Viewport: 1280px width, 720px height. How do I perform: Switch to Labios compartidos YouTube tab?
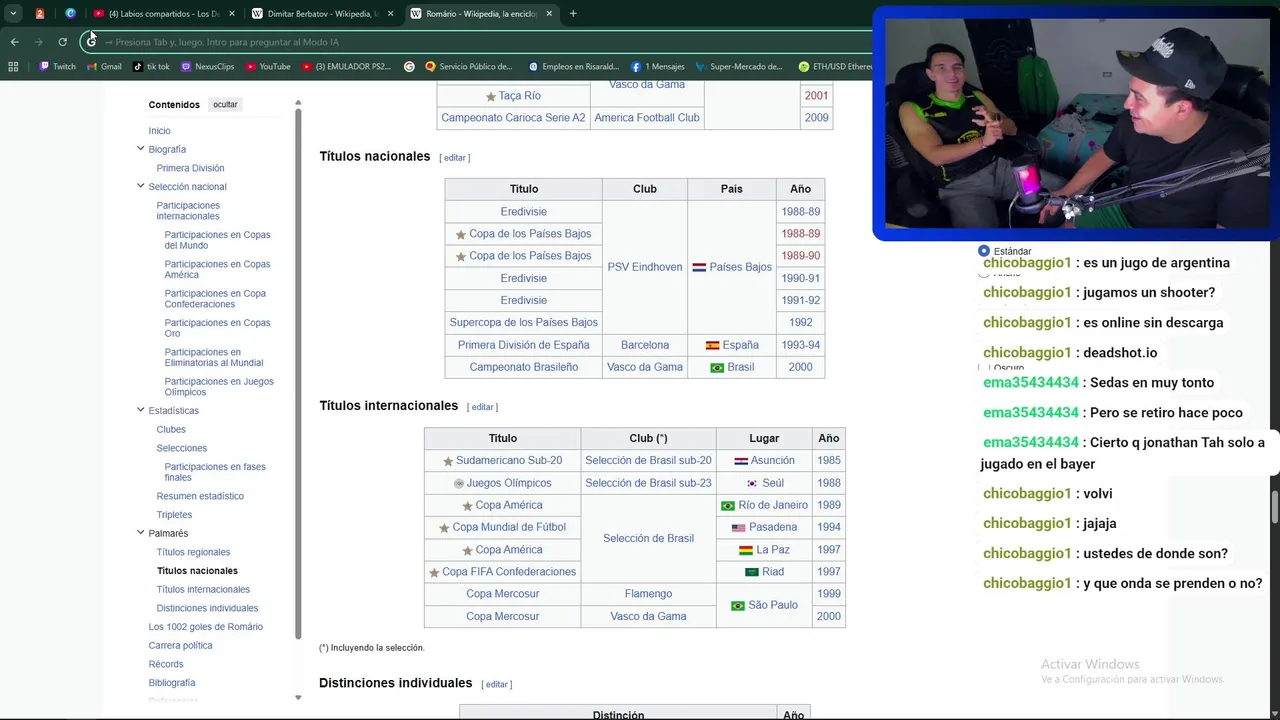[x=164, y=14]
